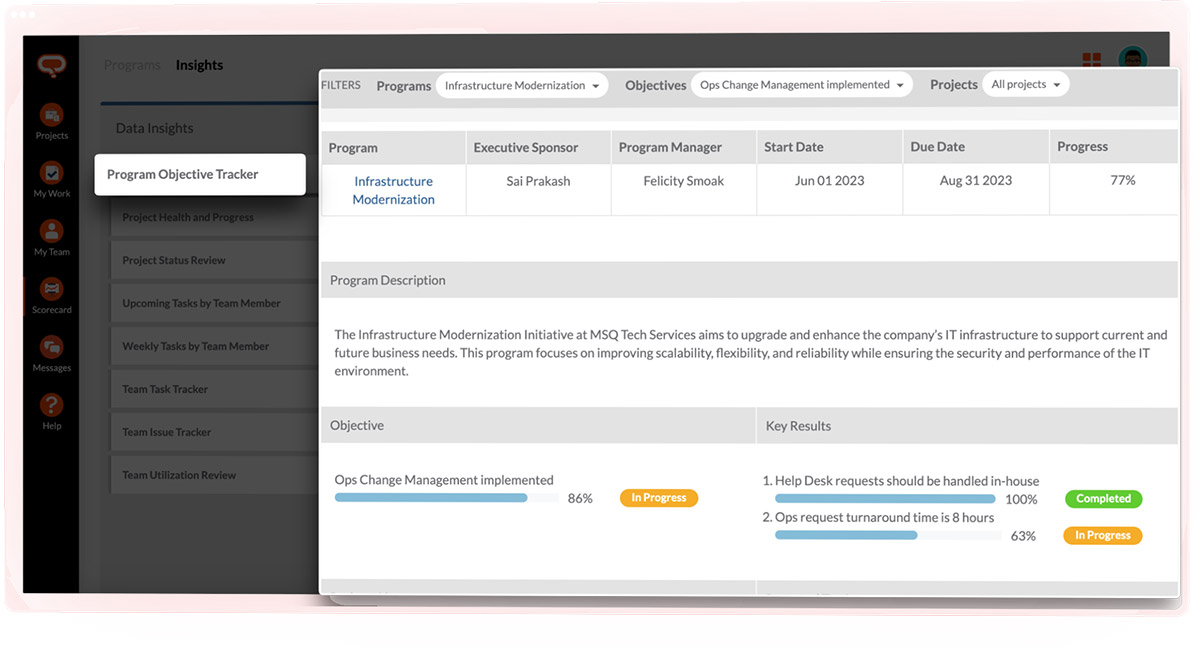Open the user profile avatar
Screen dimensions: 1200x648
[x=1132, y=60]
